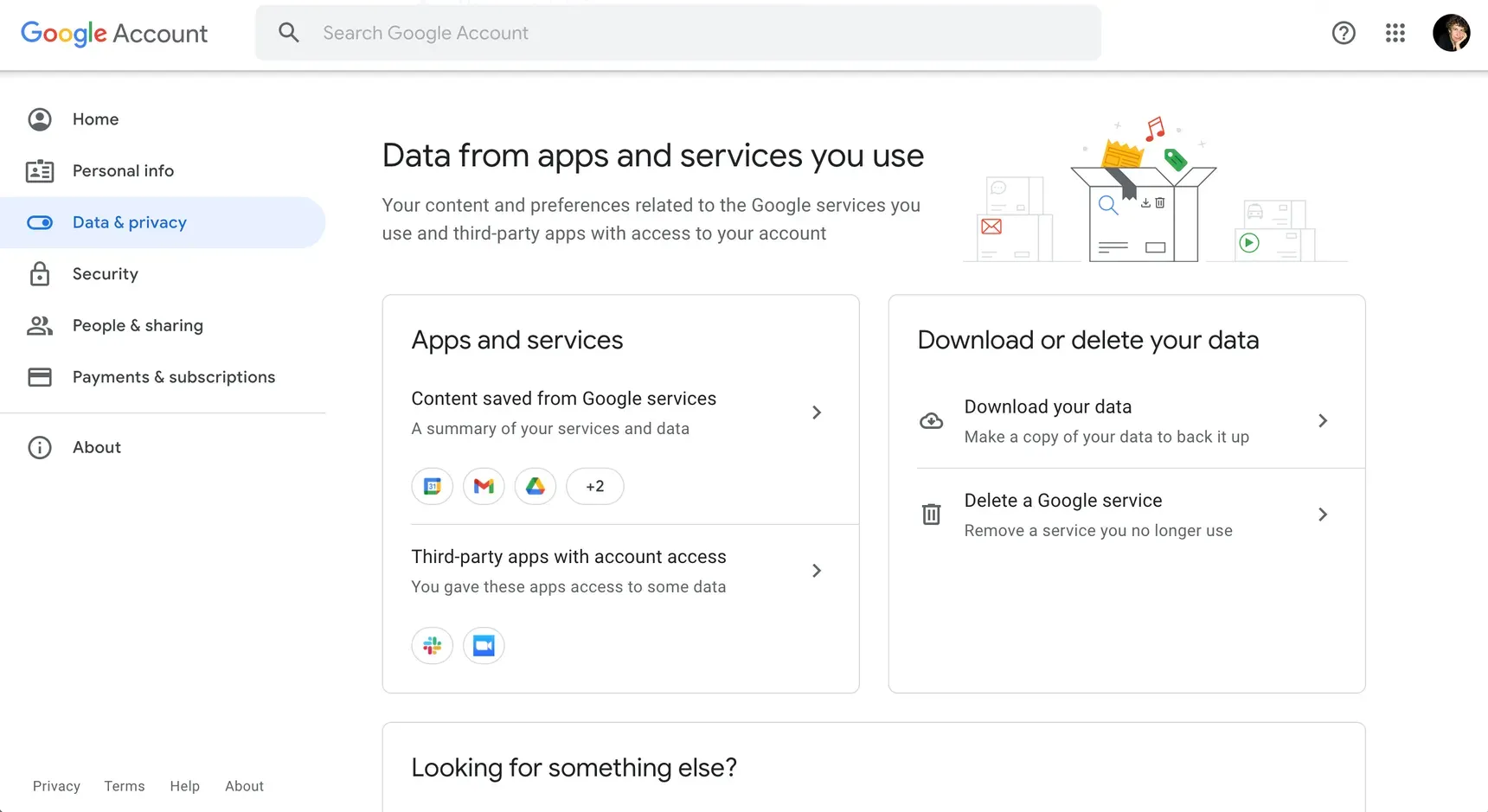This screenshot has width=1488, height=812.
Task: Open Download your data arrow
Action: coord(1322,421)
